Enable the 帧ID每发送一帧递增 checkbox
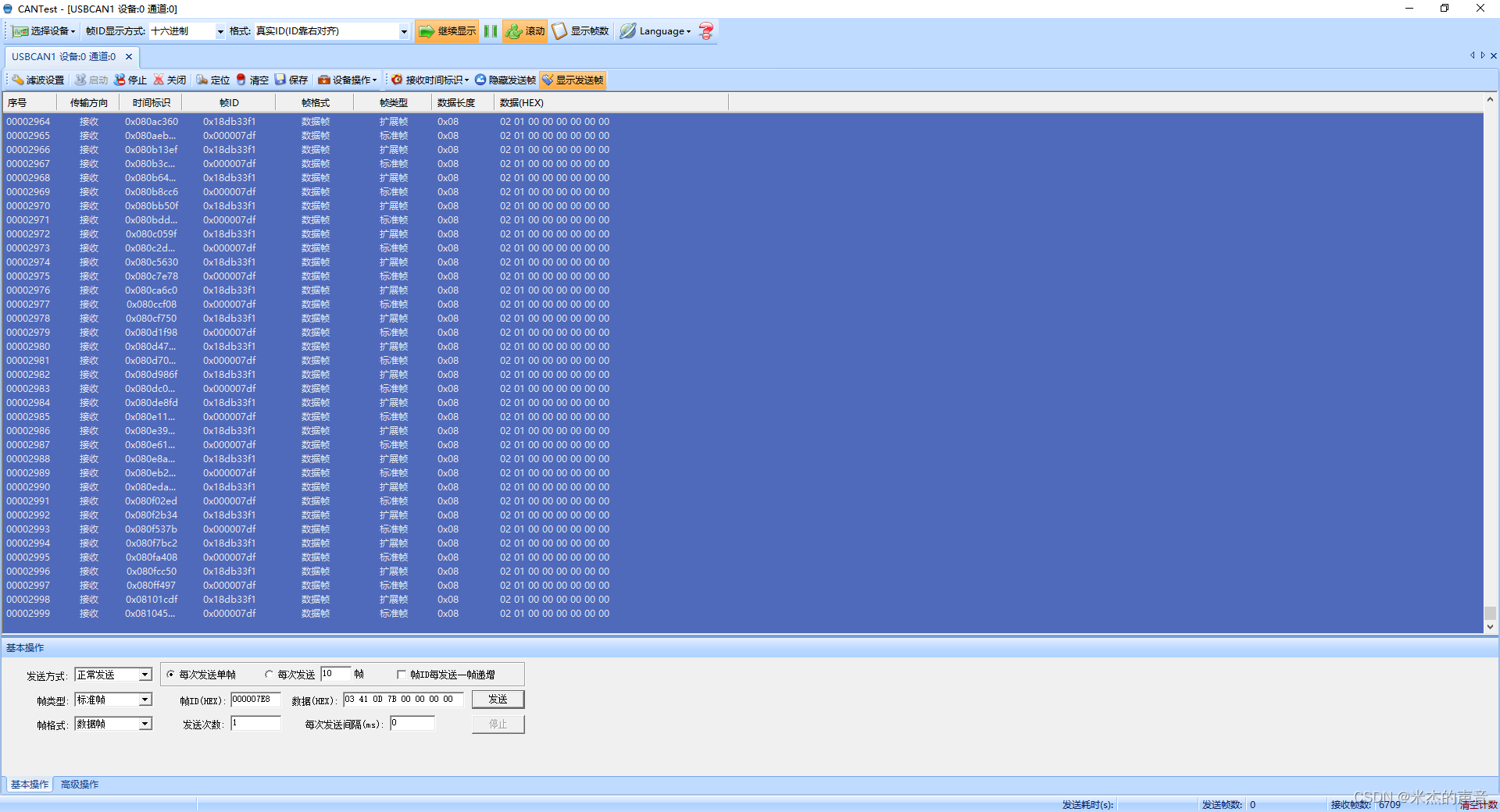Image resolution: width=1500 pixels, height=812 pixels. [x=402, y=675]
